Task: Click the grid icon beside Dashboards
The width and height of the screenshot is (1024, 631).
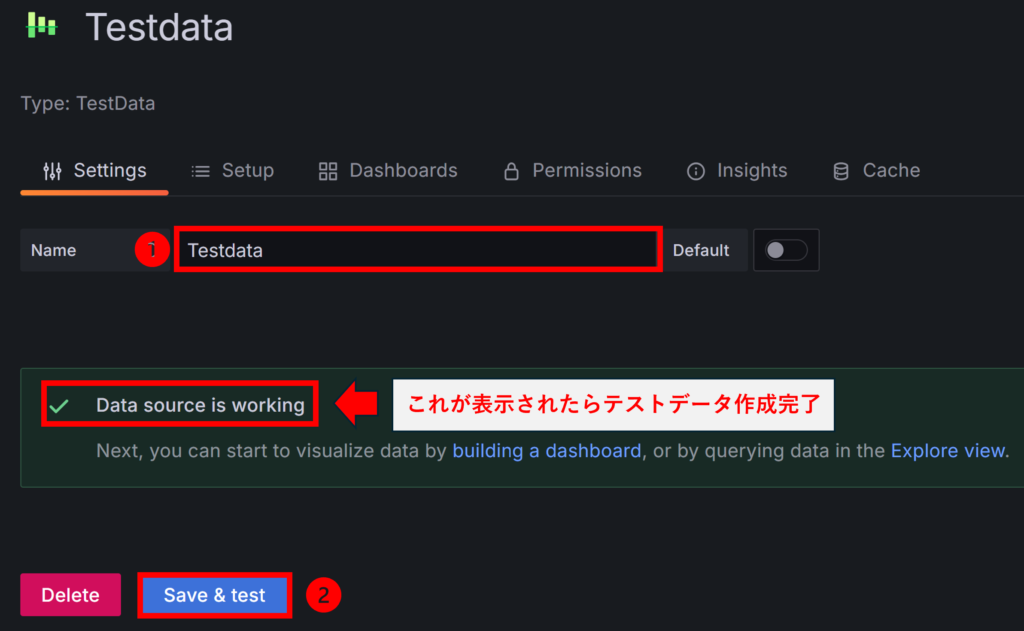Action: 328,171
